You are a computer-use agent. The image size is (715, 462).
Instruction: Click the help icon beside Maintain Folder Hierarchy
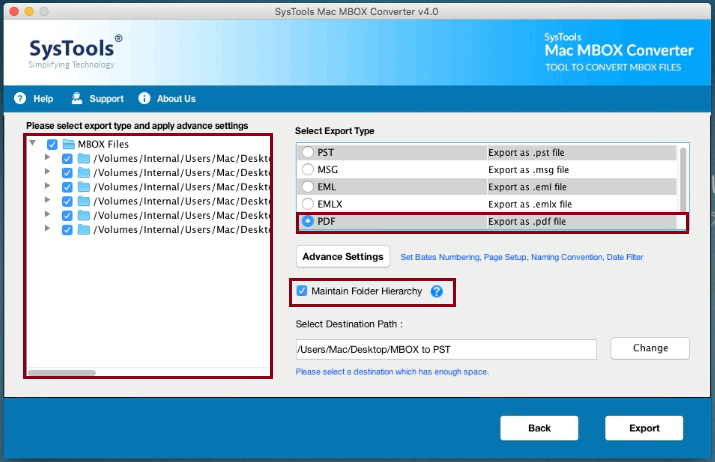(x=436, y=291)
